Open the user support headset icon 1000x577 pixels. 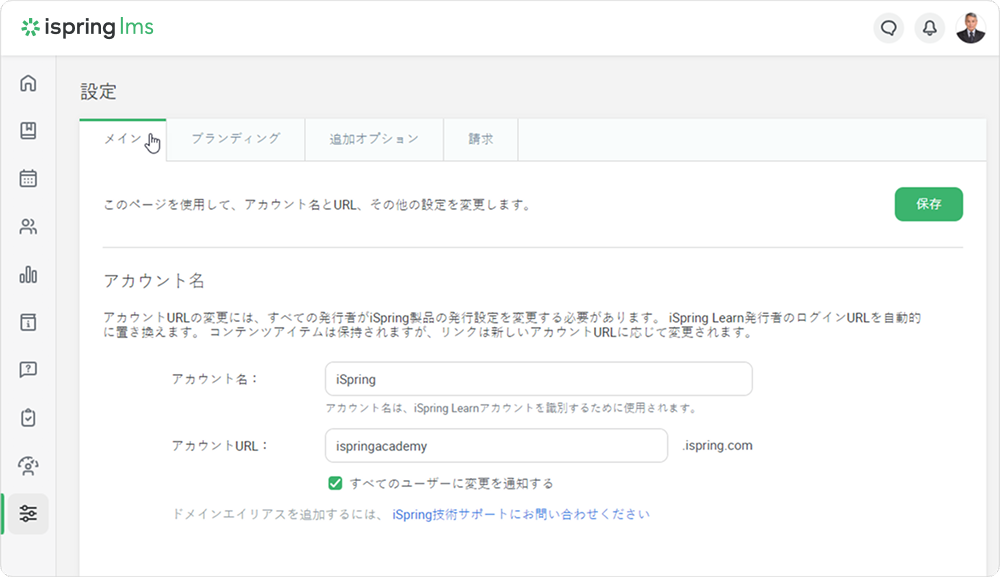28,465
